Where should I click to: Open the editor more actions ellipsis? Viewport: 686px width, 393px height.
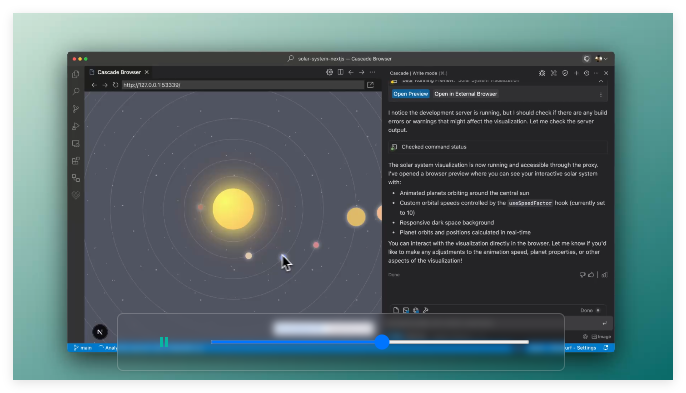[372, 72]
